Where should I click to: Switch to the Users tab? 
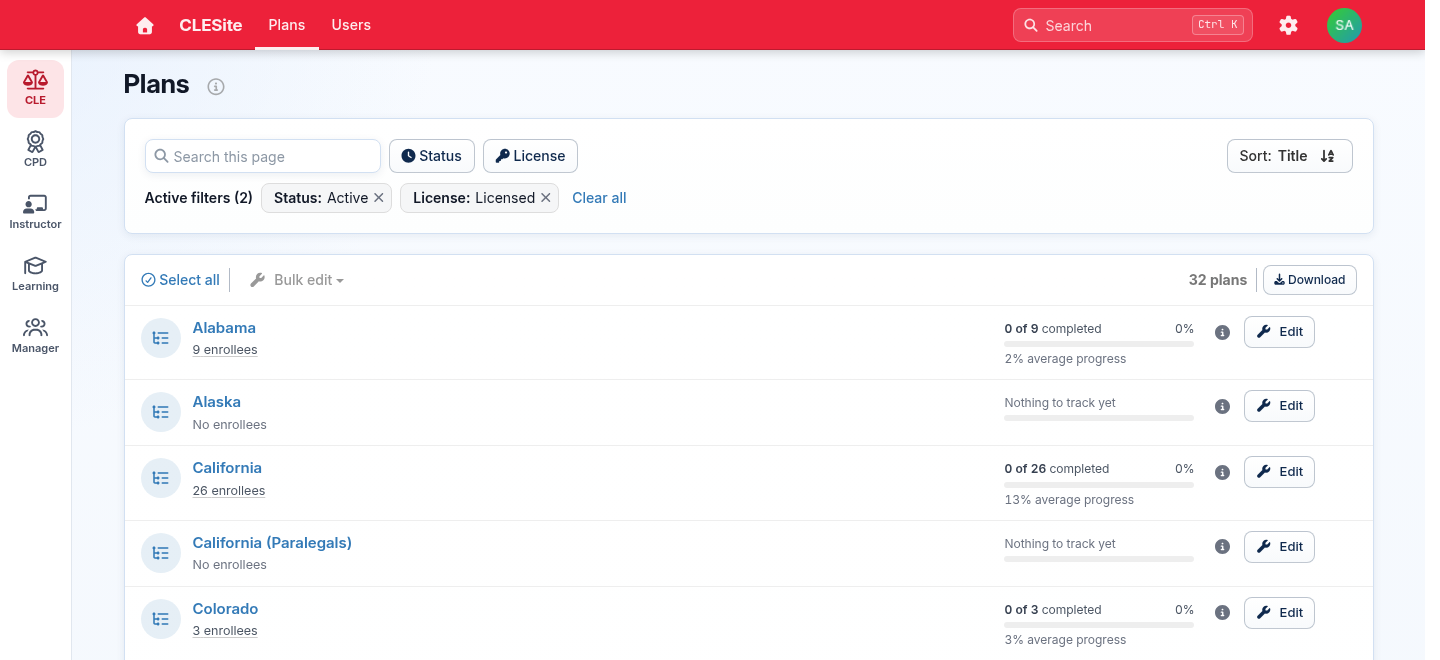[x=351, y=25]
